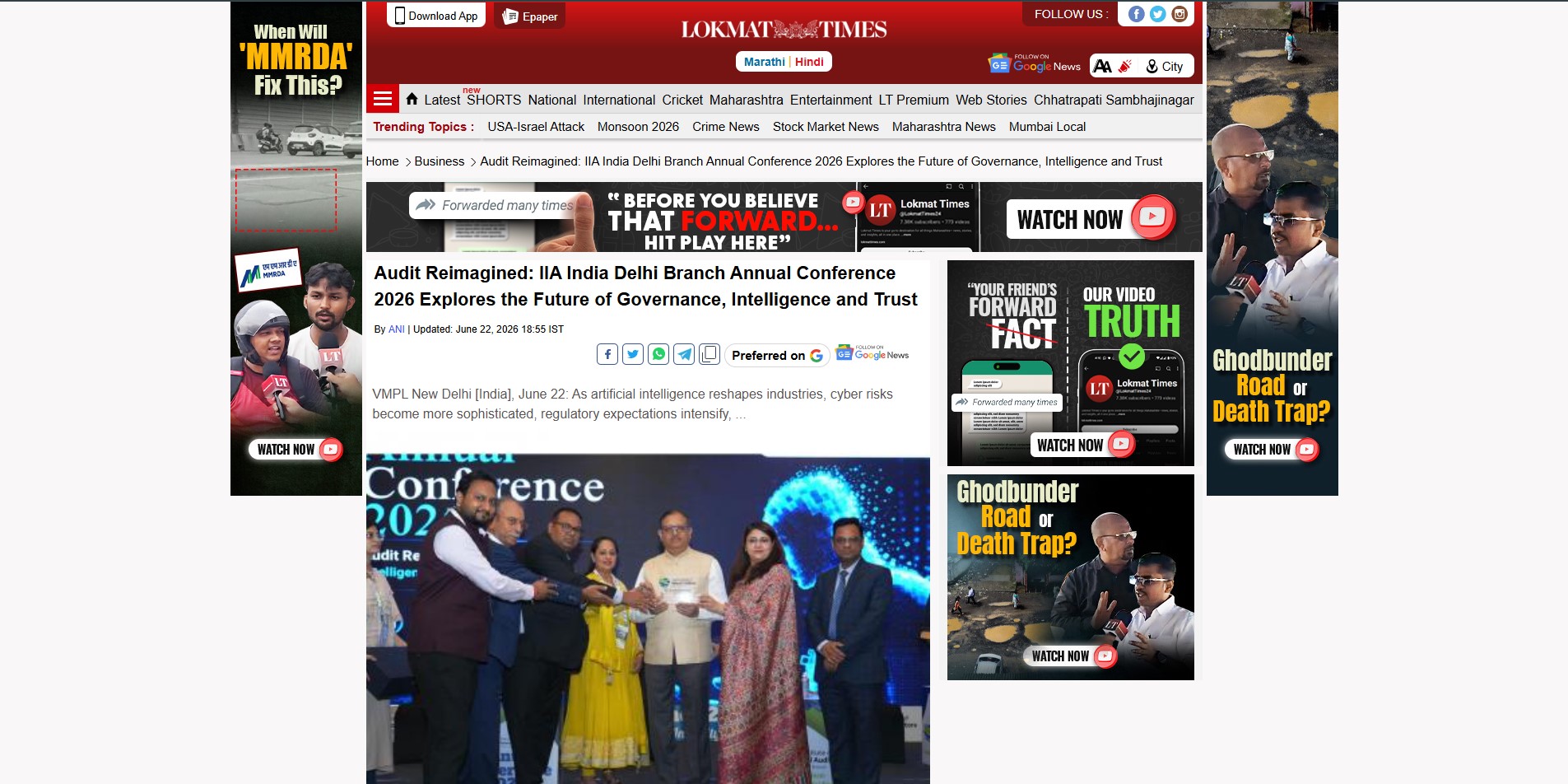This screenshot has width=1568, height=784.
Task: Open the Latest section
Action: pos(442,100)
